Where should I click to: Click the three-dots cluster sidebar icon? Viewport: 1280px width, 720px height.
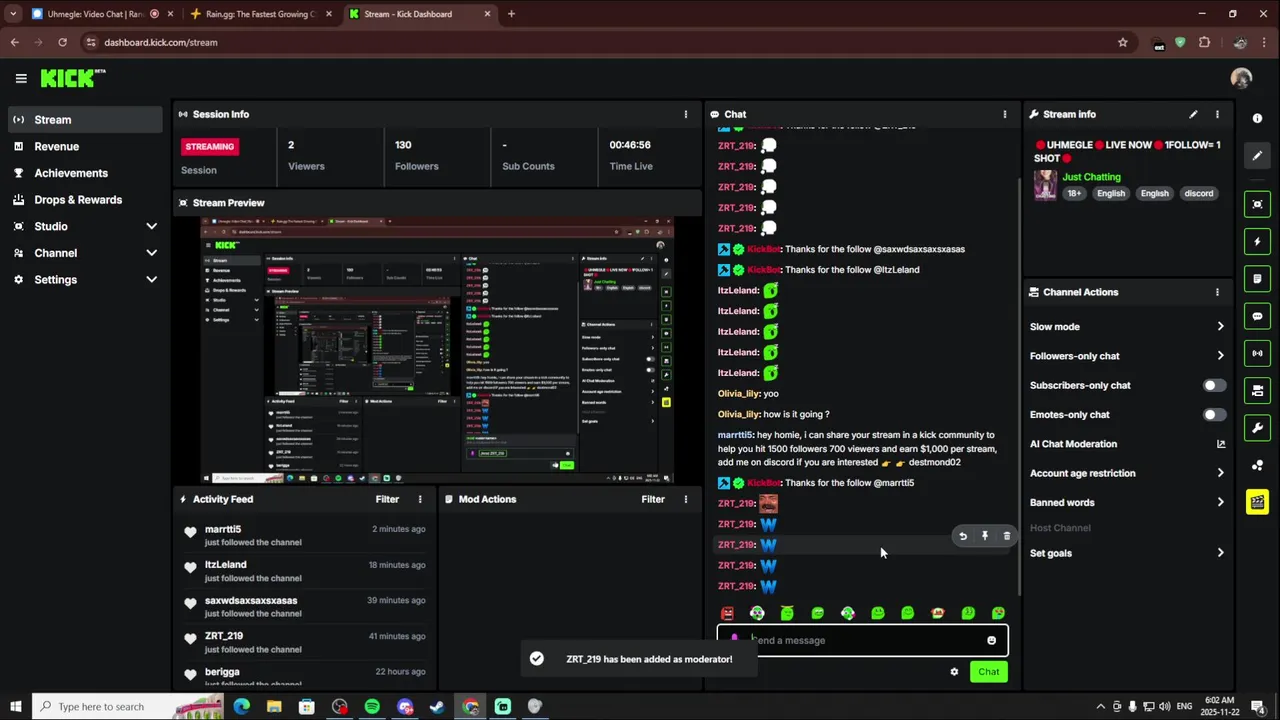point(1257,465)
